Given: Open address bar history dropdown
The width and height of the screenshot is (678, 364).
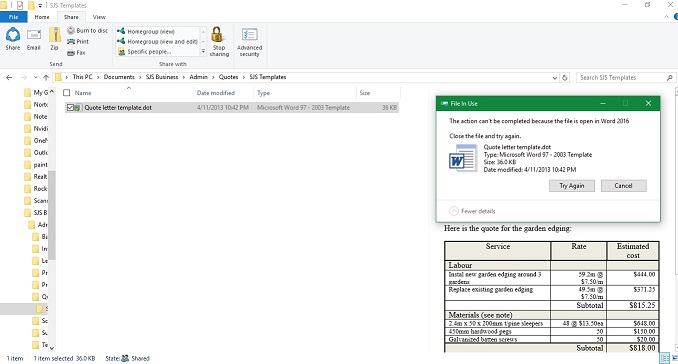Looking at the screenshot, I should (x=555, y=78).
